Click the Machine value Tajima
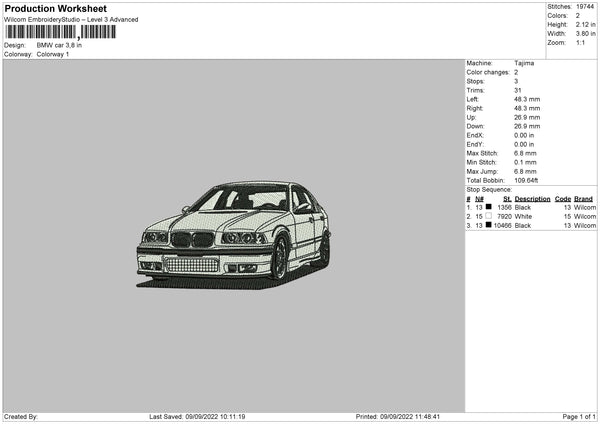 (524, 63)
